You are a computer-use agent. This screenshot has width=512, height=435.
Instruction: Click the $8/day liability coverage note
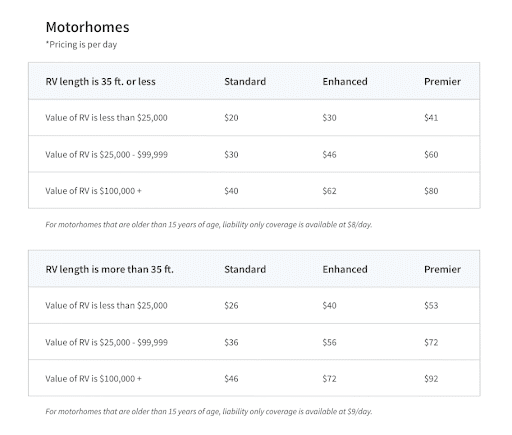coord(209,225)
